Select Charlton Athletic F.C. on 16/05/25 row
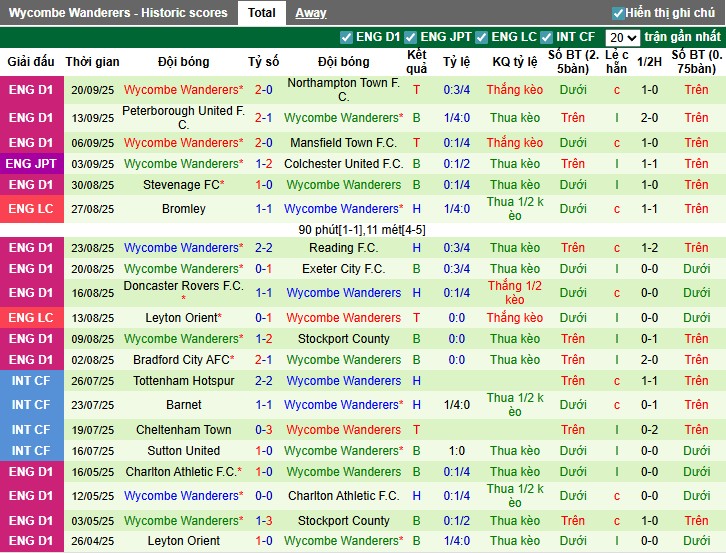This screenshot has height=553, width=726. [x=183, y=472]
